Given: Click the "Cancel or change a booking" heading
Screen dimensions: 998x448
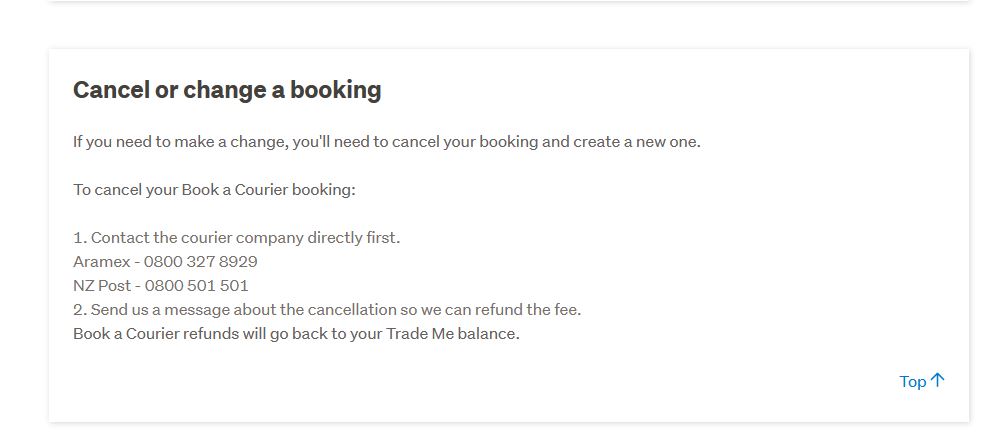Looking at the screenshot, I should [227, 90].
